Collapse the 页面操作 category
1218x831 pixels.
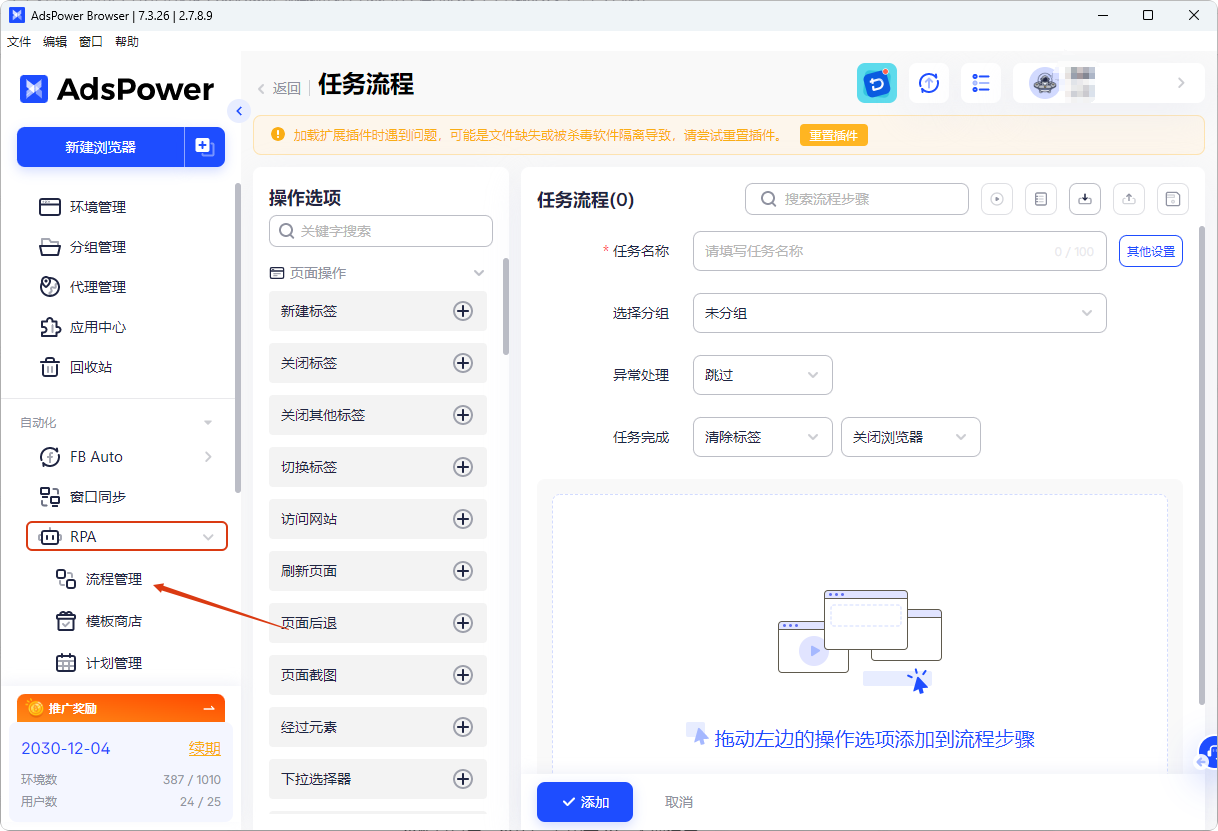479,273
